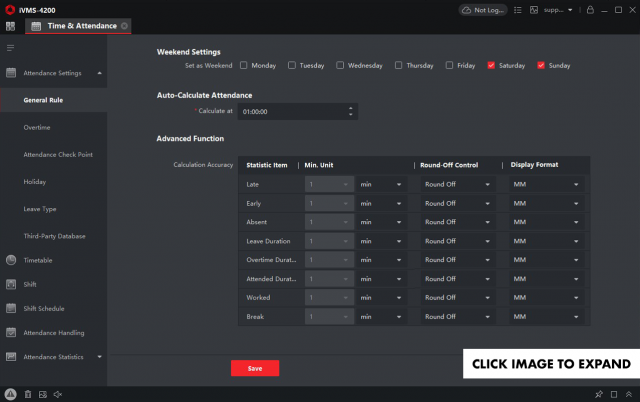This screenshot has width=640, height=402.
Task: Open Attended Duration min unit dropdown
Action: (381, 279)
